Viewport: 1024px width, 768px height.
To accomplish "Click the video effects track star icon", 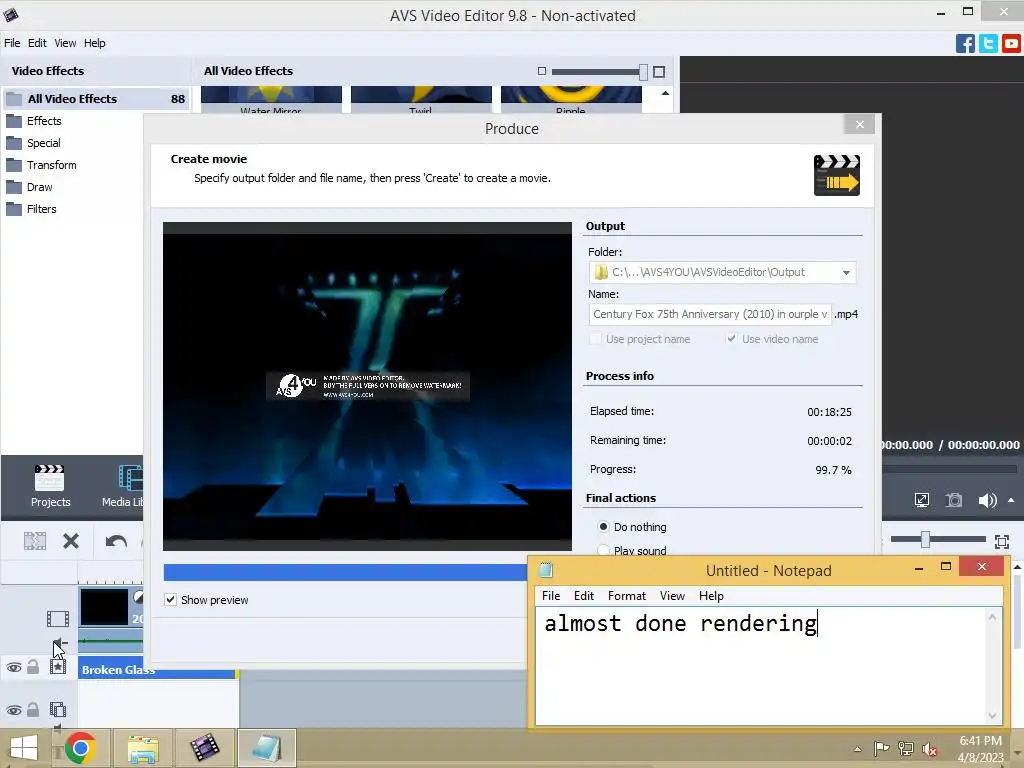I will click(58, 667).
